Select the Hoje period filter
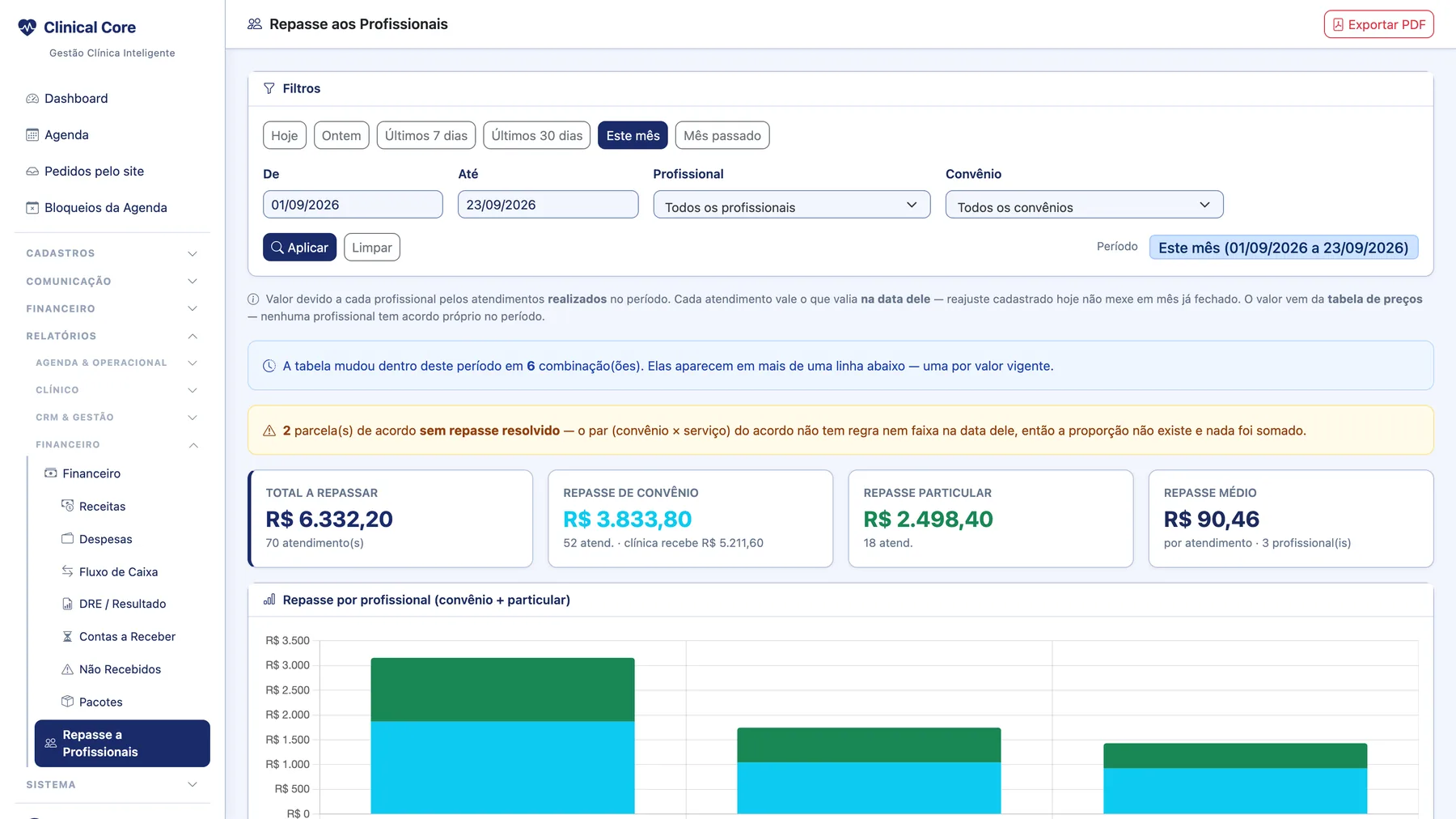 [x=285, y=135]
